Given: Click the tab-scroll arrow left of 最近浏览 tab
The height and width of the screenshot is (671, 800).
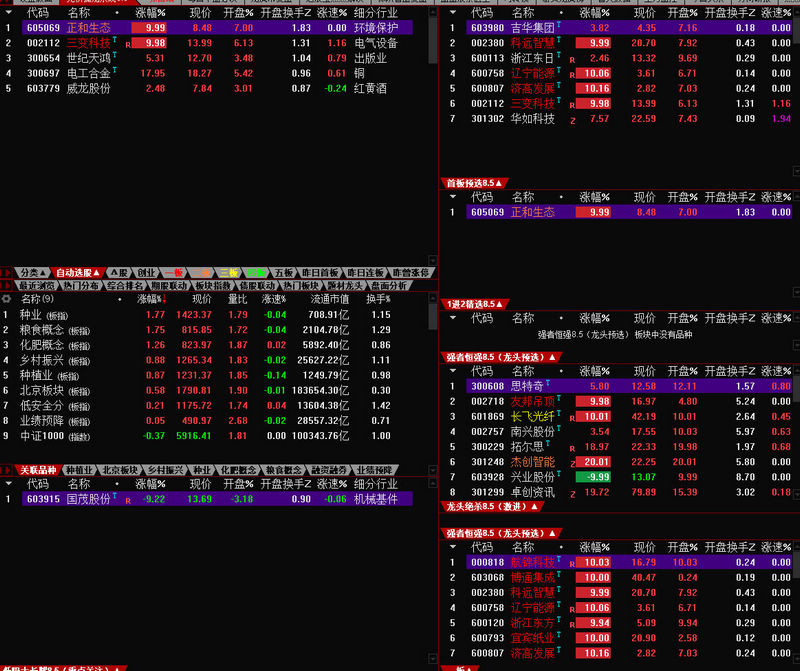Looking at the screenshot, I should tap(7, 285).
